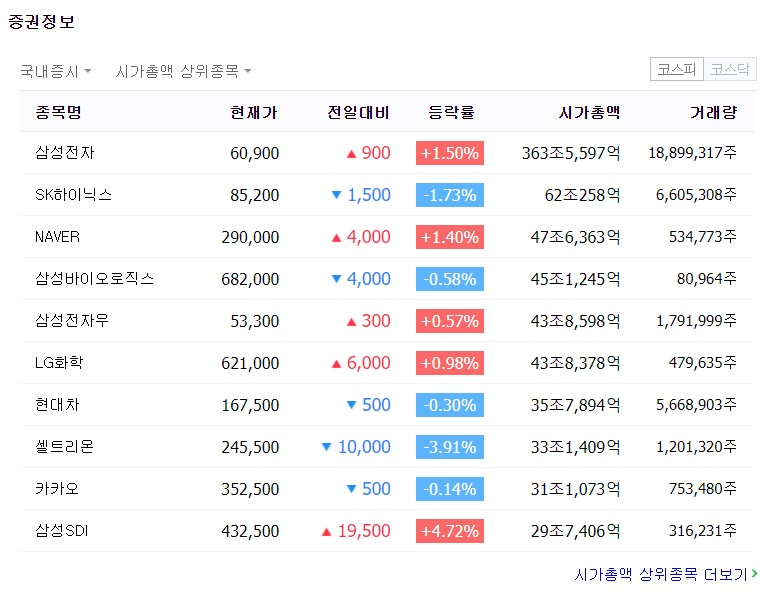
Task: Click the 18,899,317주 volume value
Action: pyautogui.click(x=693, y=152)
